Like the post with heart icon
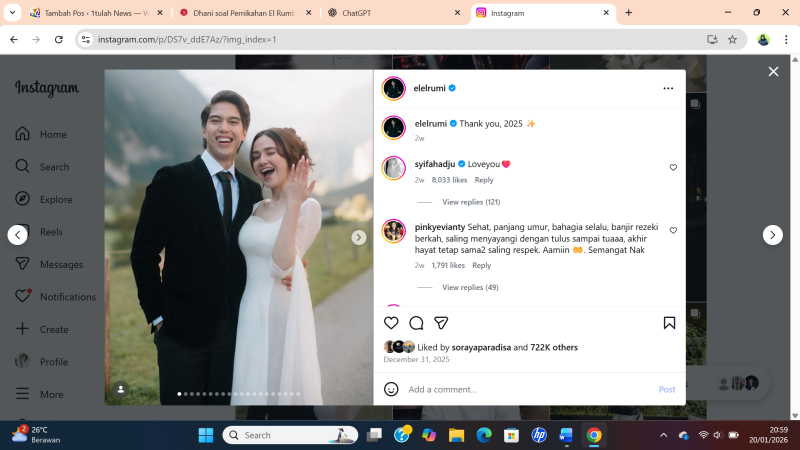 pos(391,323)
